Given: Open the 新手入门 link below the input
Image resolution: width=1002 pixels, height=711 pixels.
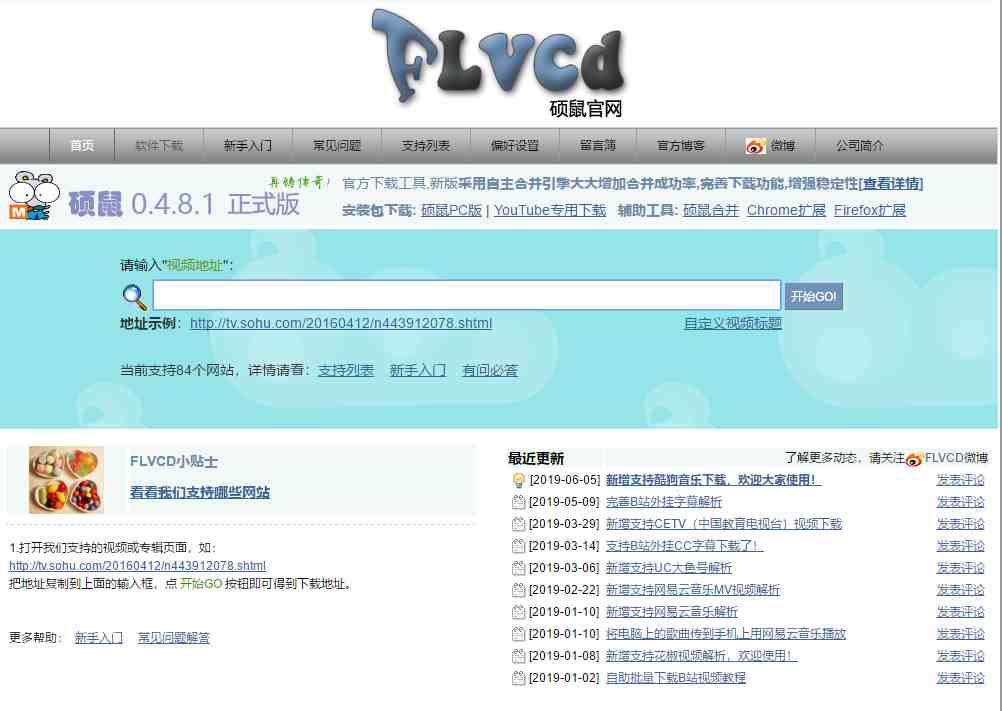Looking at the screenshot, I should pyautogui.click(x=418, y=371).
